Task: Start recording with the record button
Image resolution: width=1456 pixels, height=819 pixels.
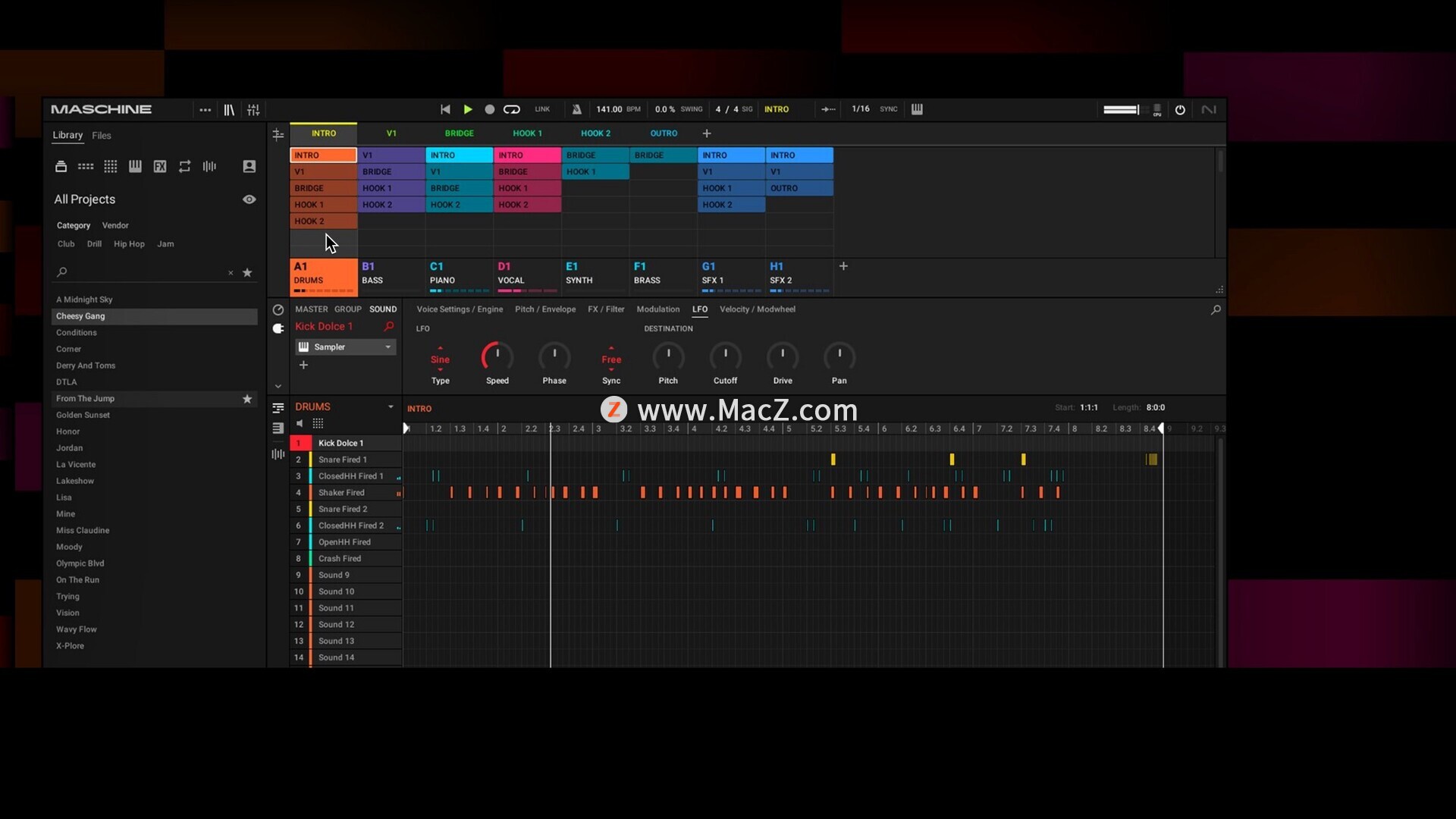Action: pyautogui.click(x=490, y=109)
